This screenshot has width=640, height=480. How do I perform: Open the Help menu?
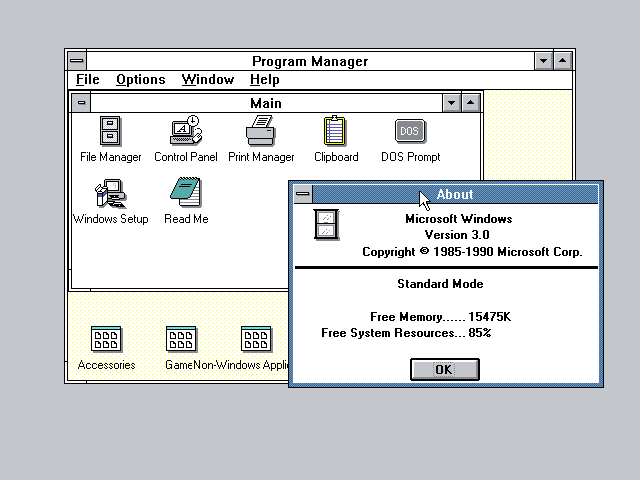click(x=264, y=80)
